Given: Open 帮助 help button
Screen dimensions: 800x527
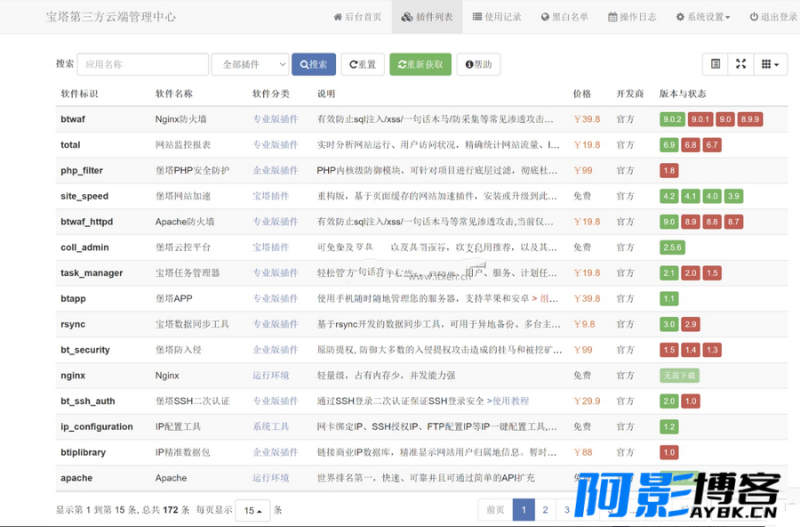Looking at the screenshot, I should click(x=479, y=64).
